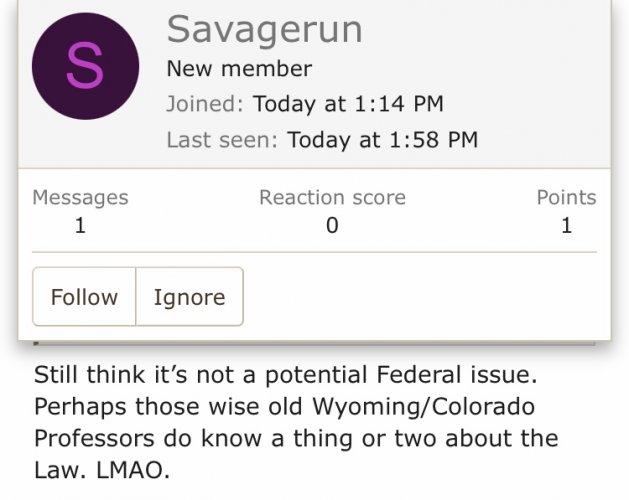Click the purple S avatar circle

85,66
